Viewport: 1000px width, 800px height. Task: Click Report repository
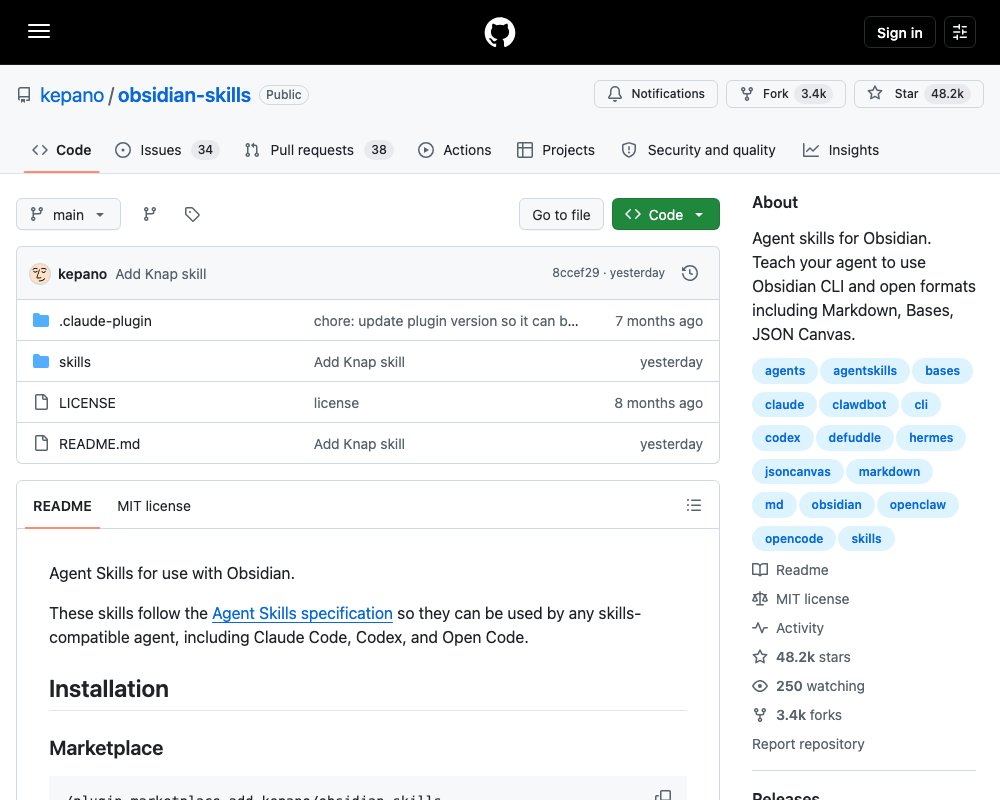pos(808,744)
